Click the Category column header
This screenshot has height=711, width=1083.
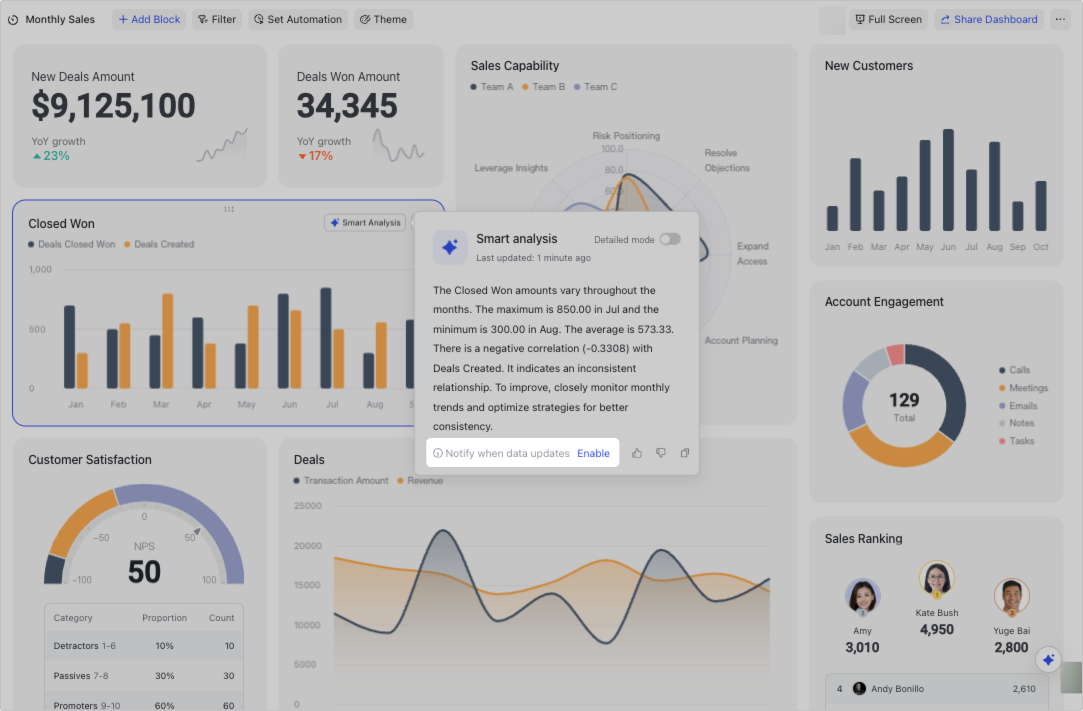pyautogui.click(x=73, y=618)
